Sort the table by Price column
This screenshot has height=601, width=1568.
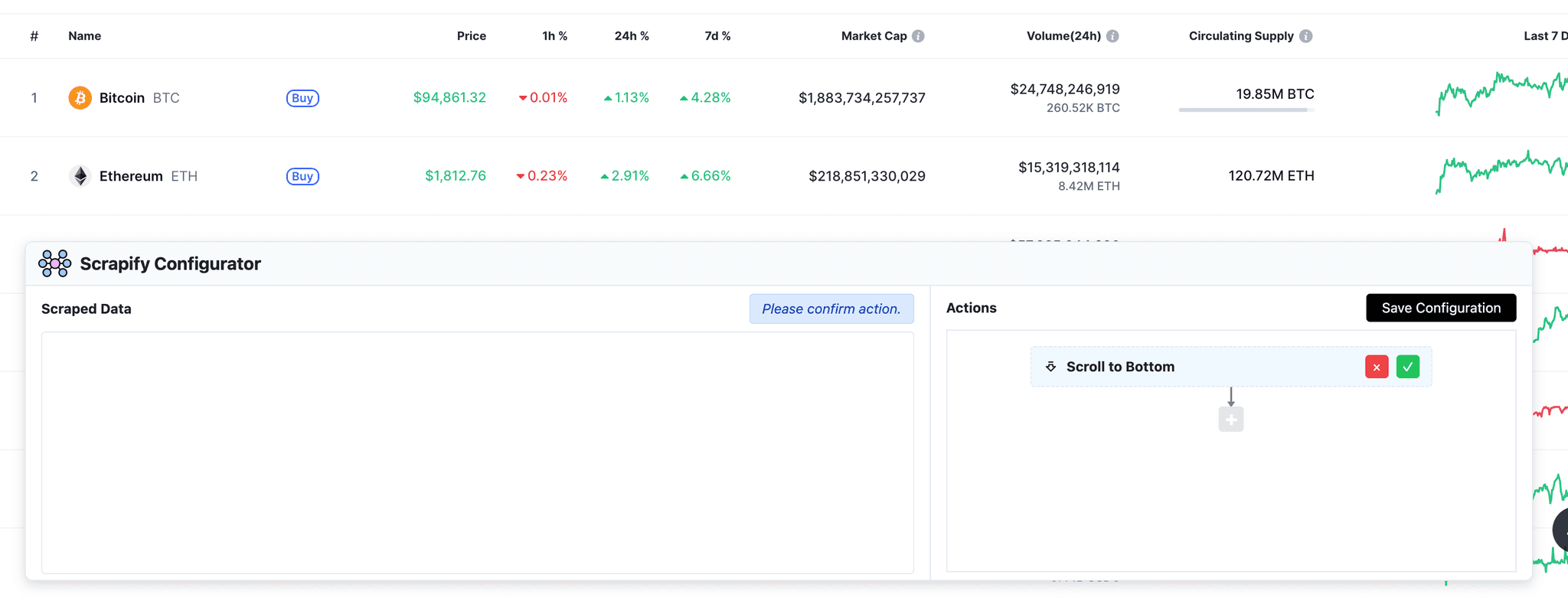(x=472, y=36)
